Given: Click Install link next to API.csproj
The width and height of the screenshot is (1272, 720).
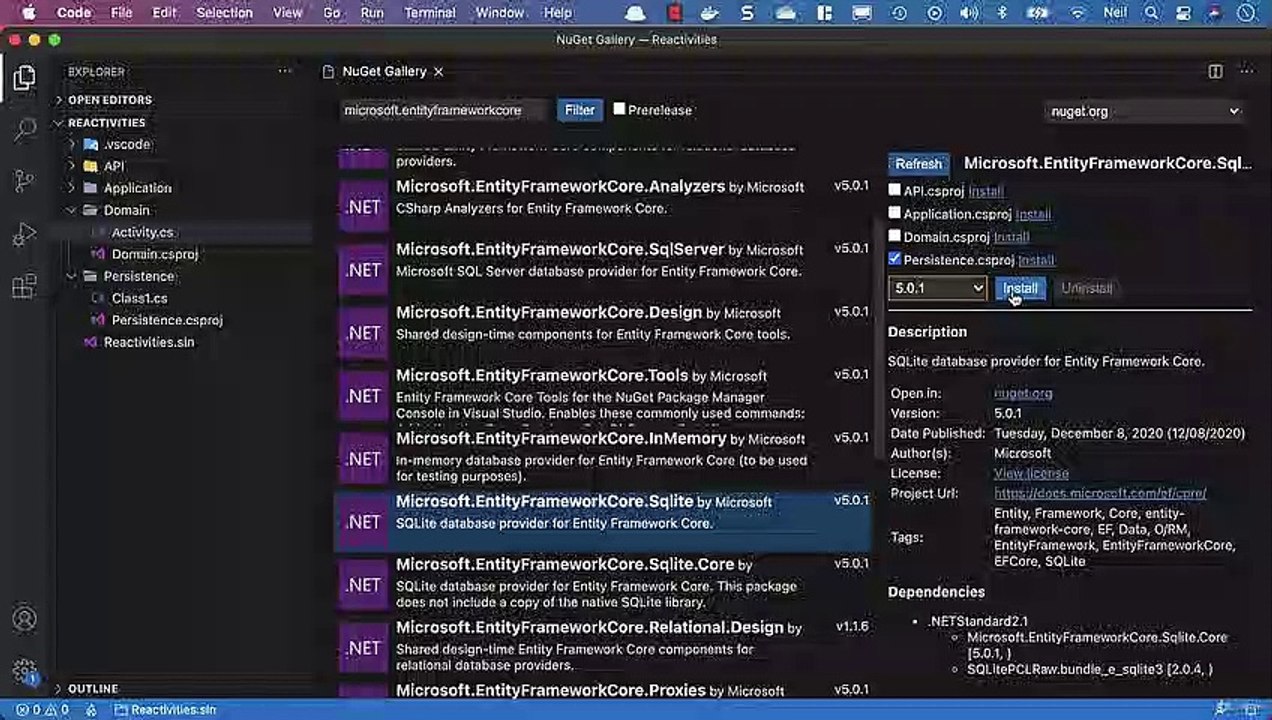Looking at the screenshot, I should tap(986, 191).
